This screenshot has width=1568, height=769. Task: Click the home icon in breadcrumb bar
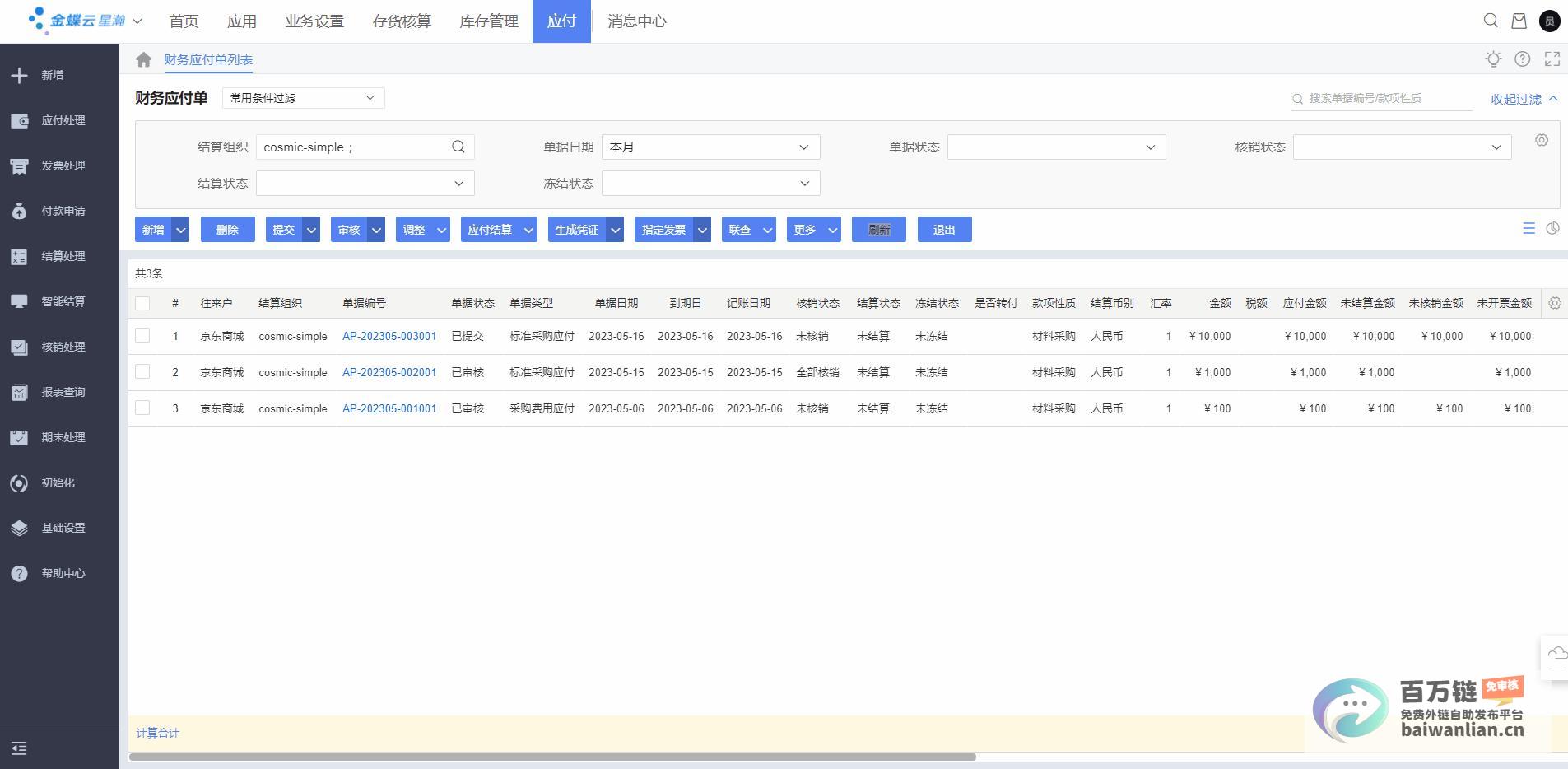click(144, 59)
